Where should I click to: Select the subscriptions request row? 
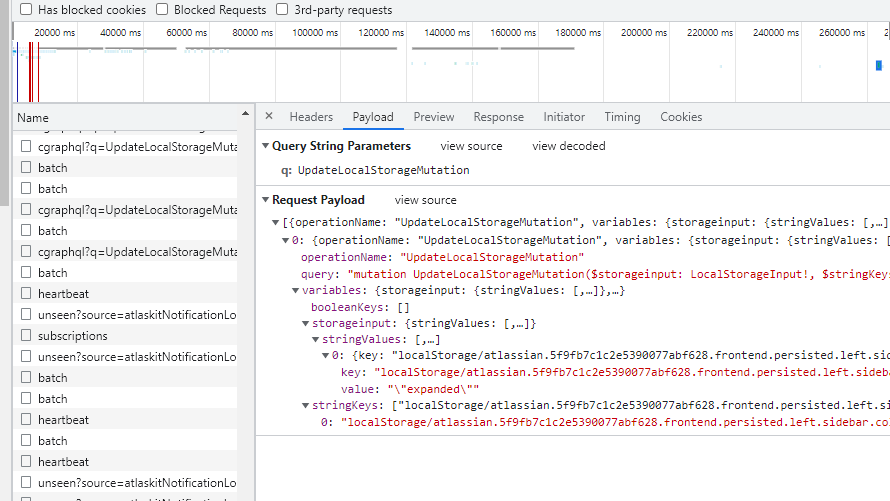coord(73,336)
